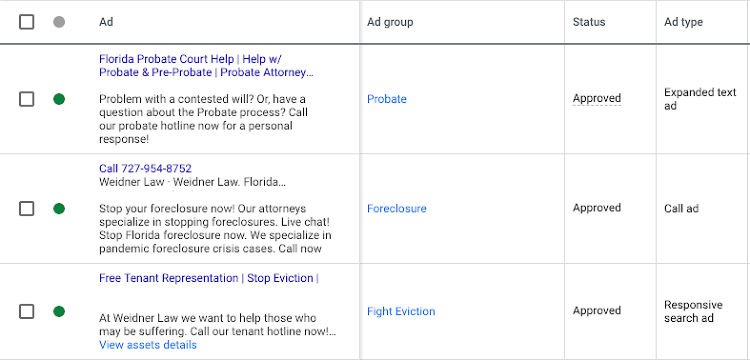Sort by the Ad type column header
This screenshot has height=360, width=750.
click(684, 22)
